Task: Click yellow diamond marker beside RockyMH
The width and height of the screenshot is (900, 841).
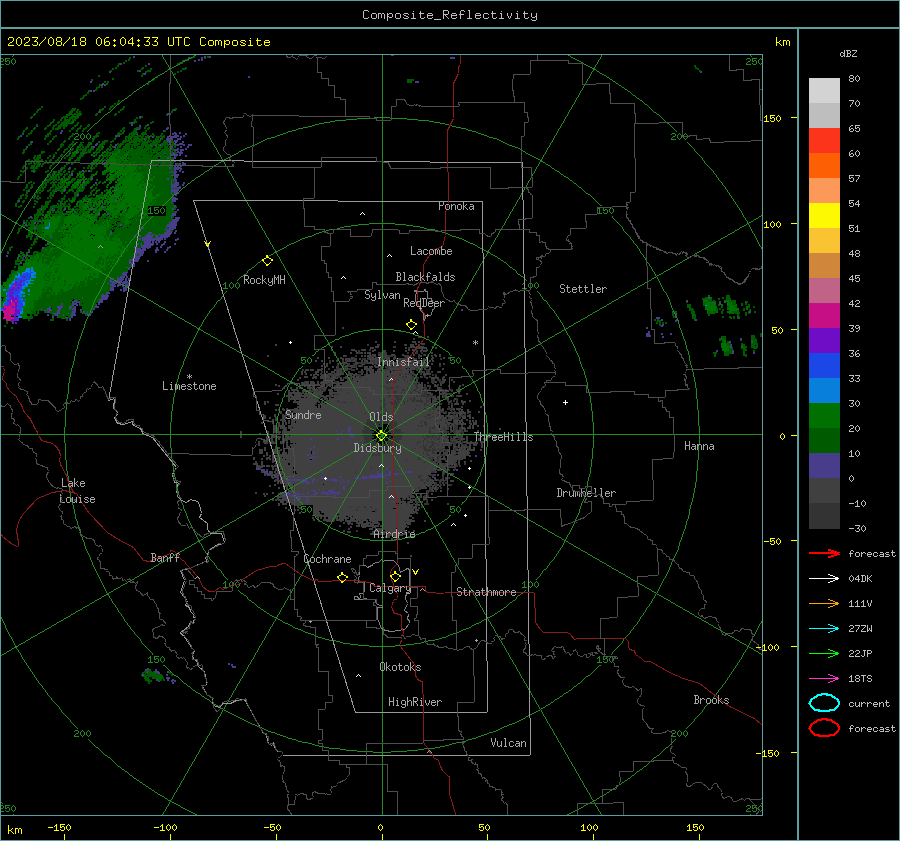Action: point(267,261)
